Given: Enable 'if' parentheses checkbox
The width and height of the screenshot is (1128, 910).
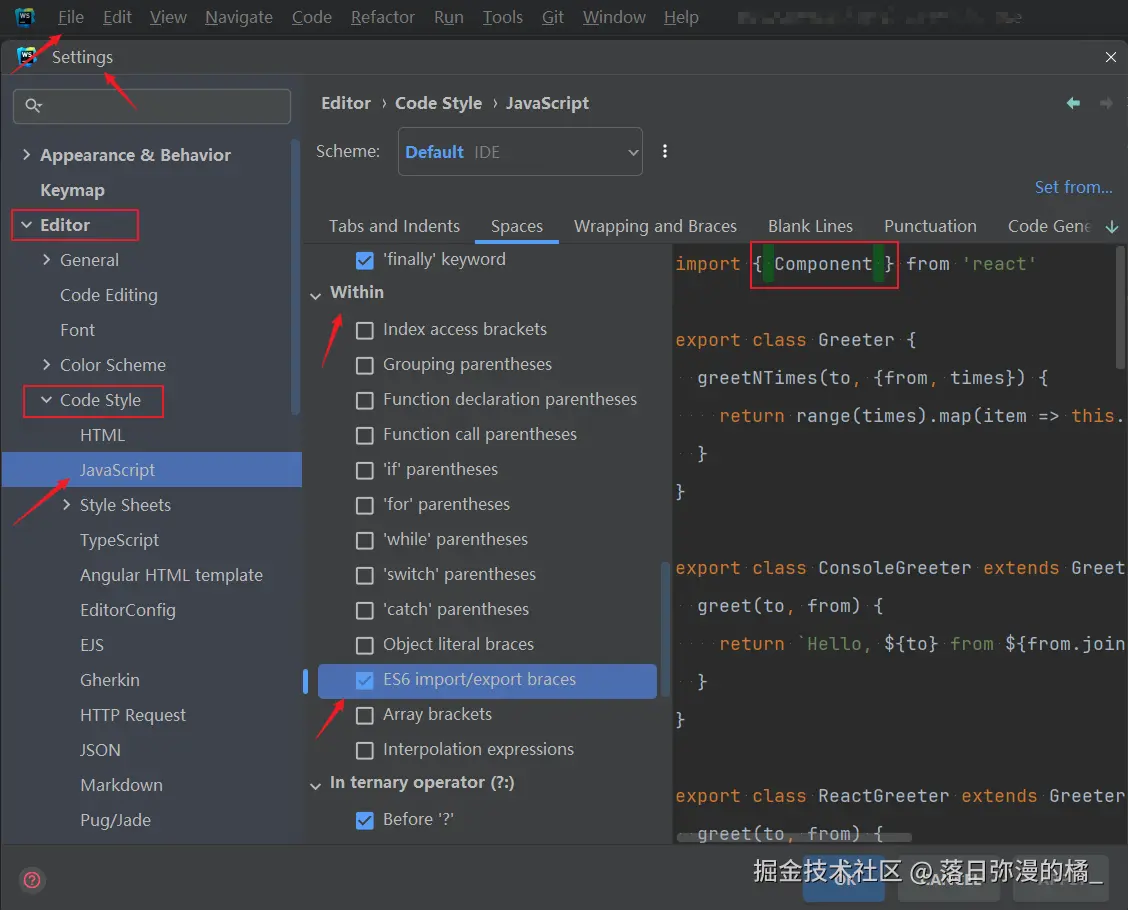Looking at the screenshot, I should click(x=365, y=470).
